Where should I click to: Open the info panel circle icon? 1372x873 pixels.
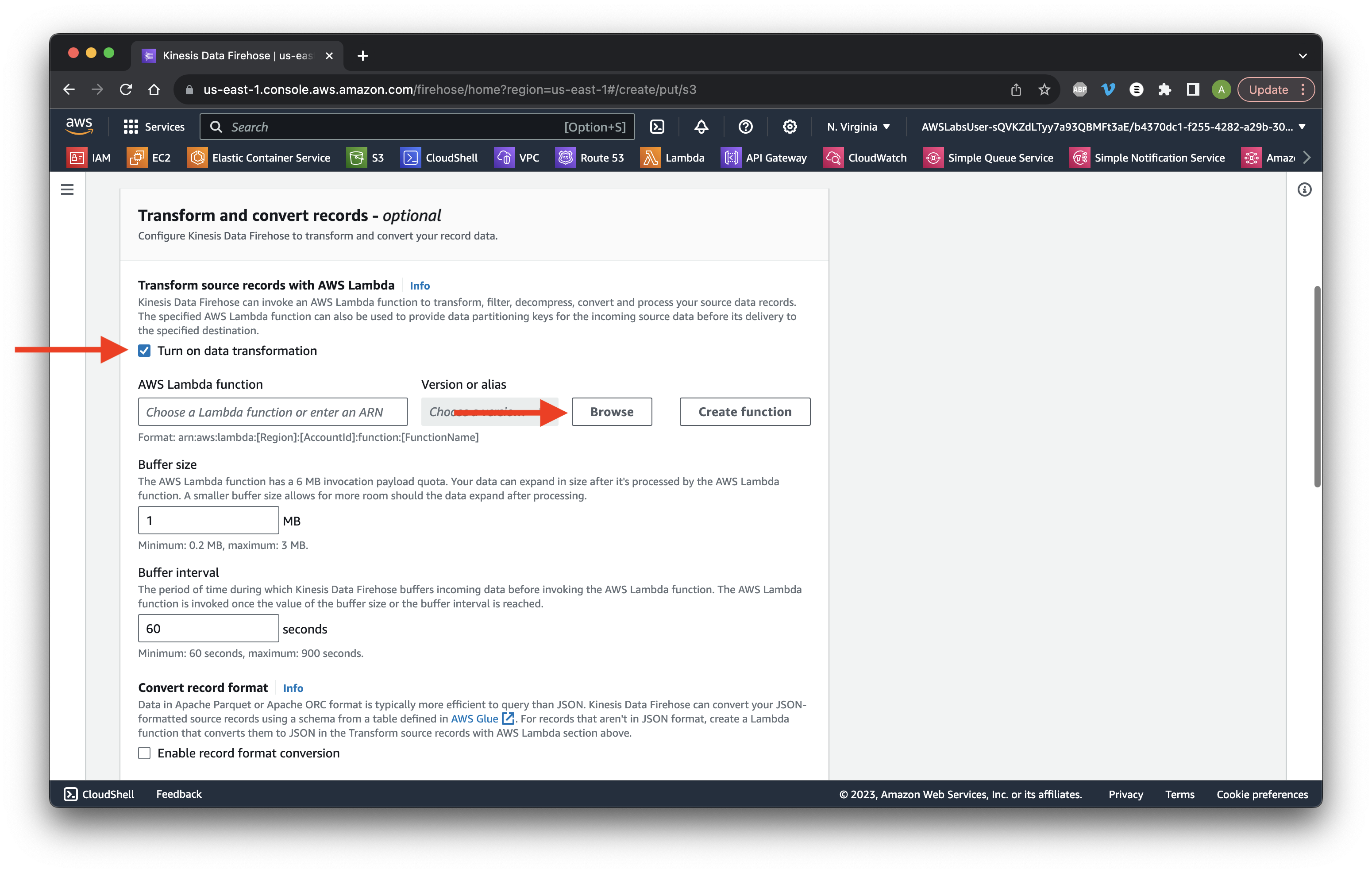1304,189
